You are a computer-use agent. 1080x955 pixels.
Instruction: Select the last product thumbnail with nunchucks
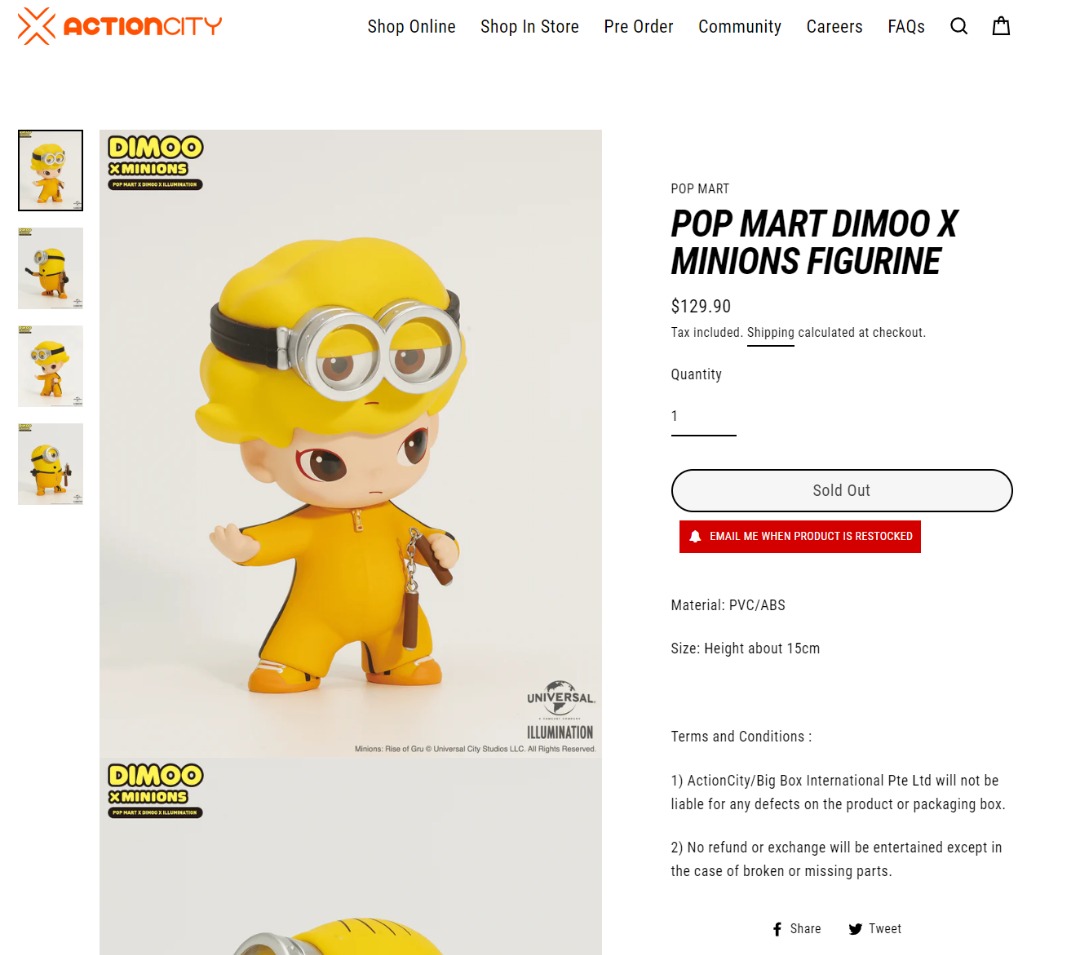(50, 463)
